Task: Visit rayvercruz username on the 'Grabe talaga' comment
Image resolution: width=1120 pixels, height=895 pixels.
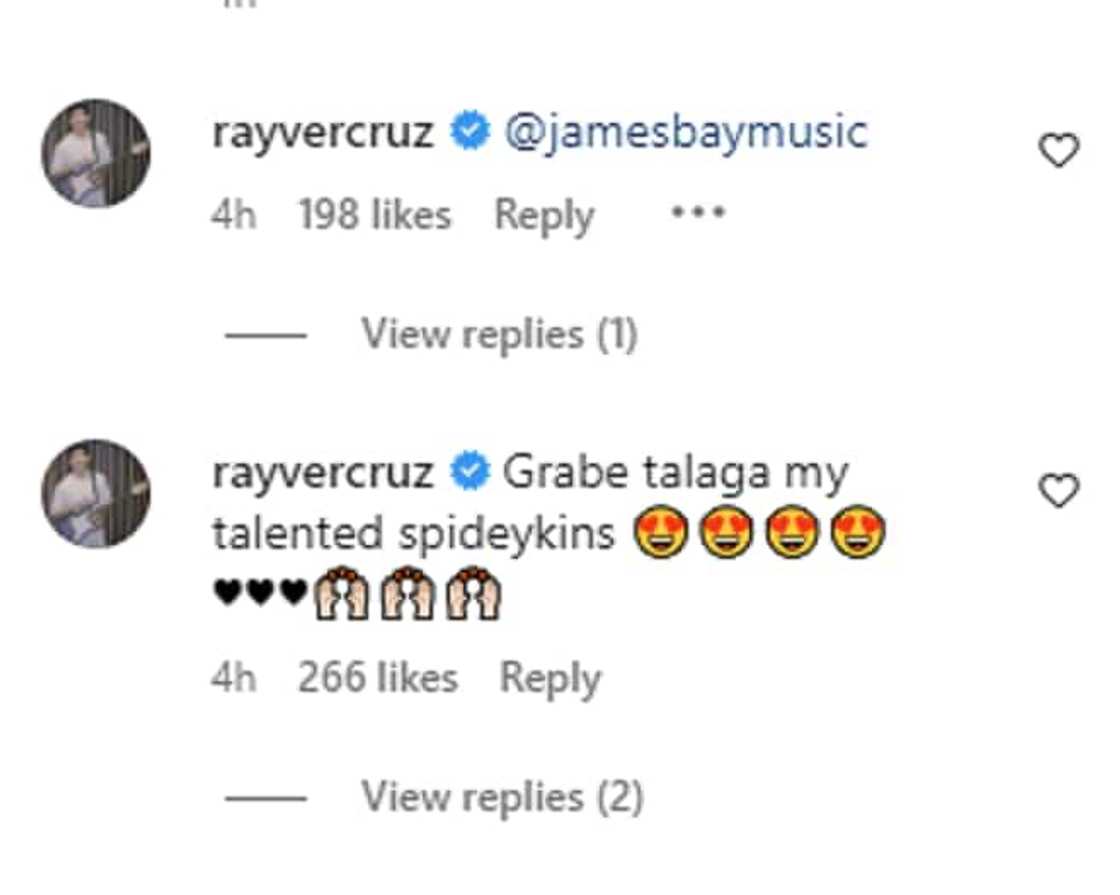Action: 322,473
